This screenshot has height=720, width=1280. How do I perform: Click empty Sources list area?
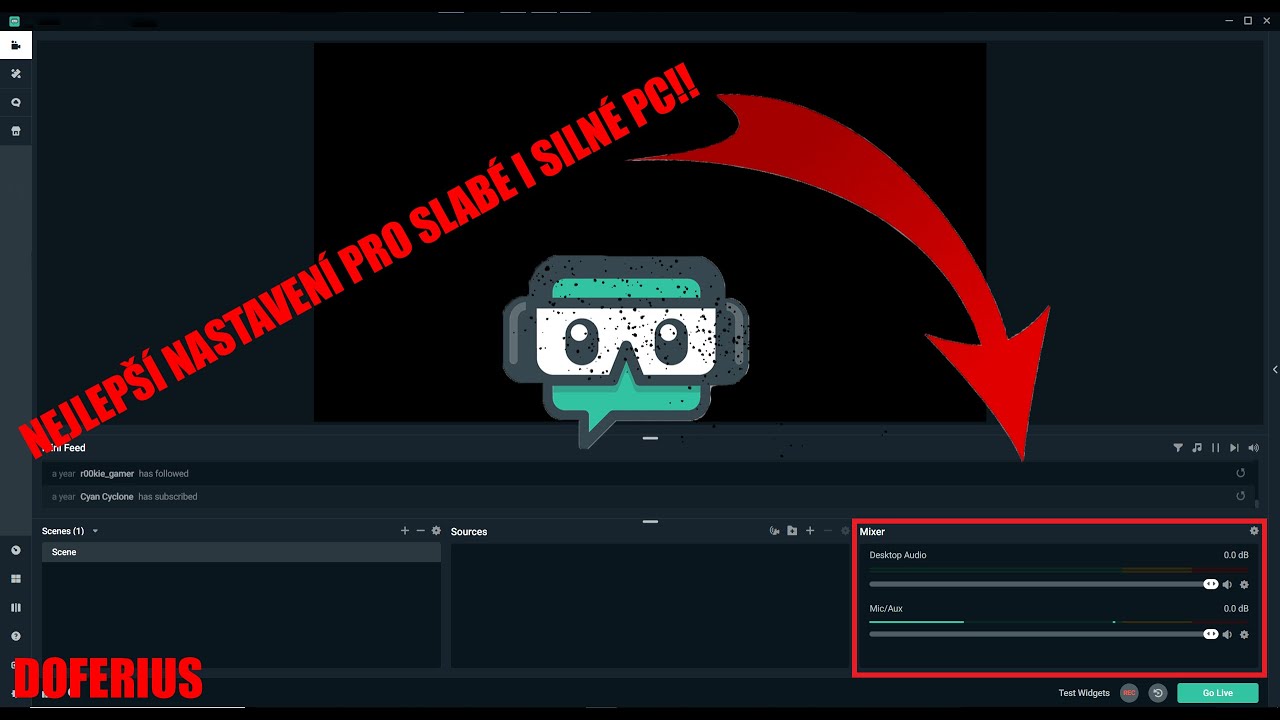coord(649,606)
